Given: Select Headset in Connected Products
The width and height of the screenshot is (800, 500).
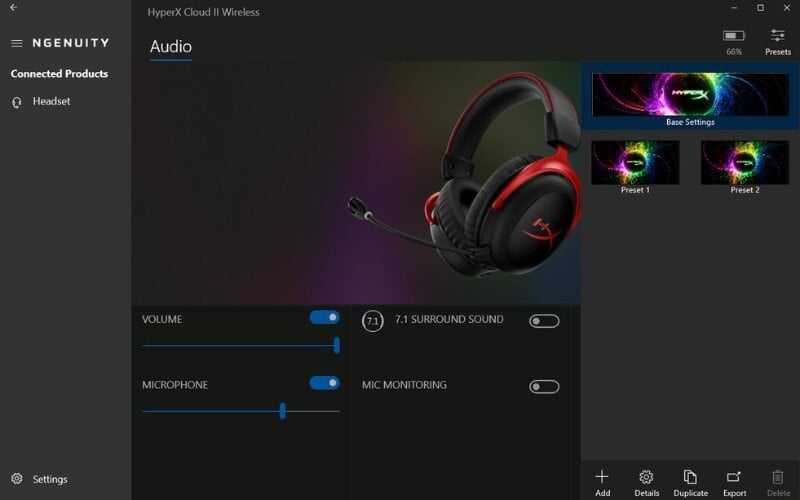Looking at the screenshot, I should click(50, 101).
